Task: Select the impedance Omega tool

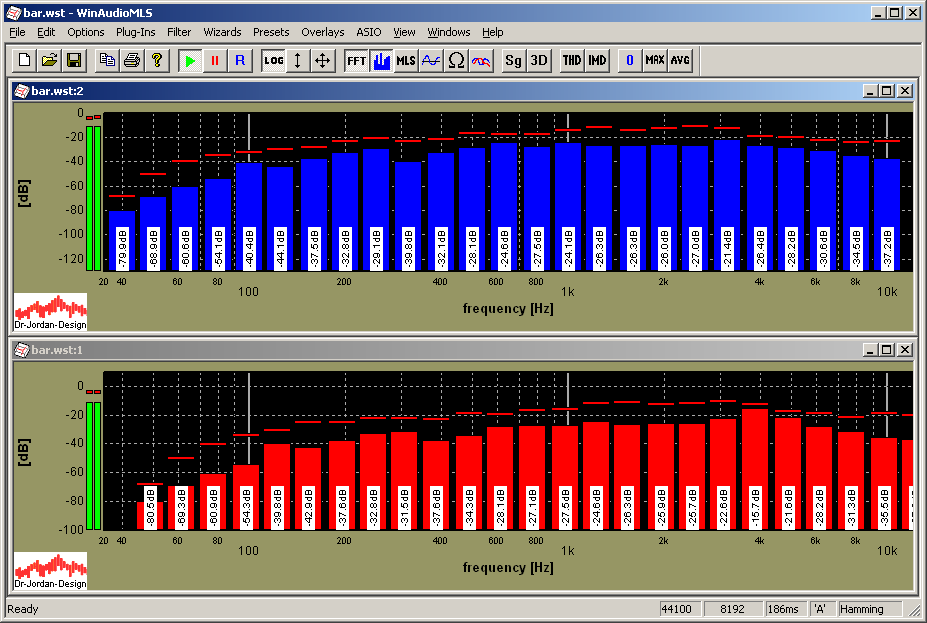Action: point(456,61)
